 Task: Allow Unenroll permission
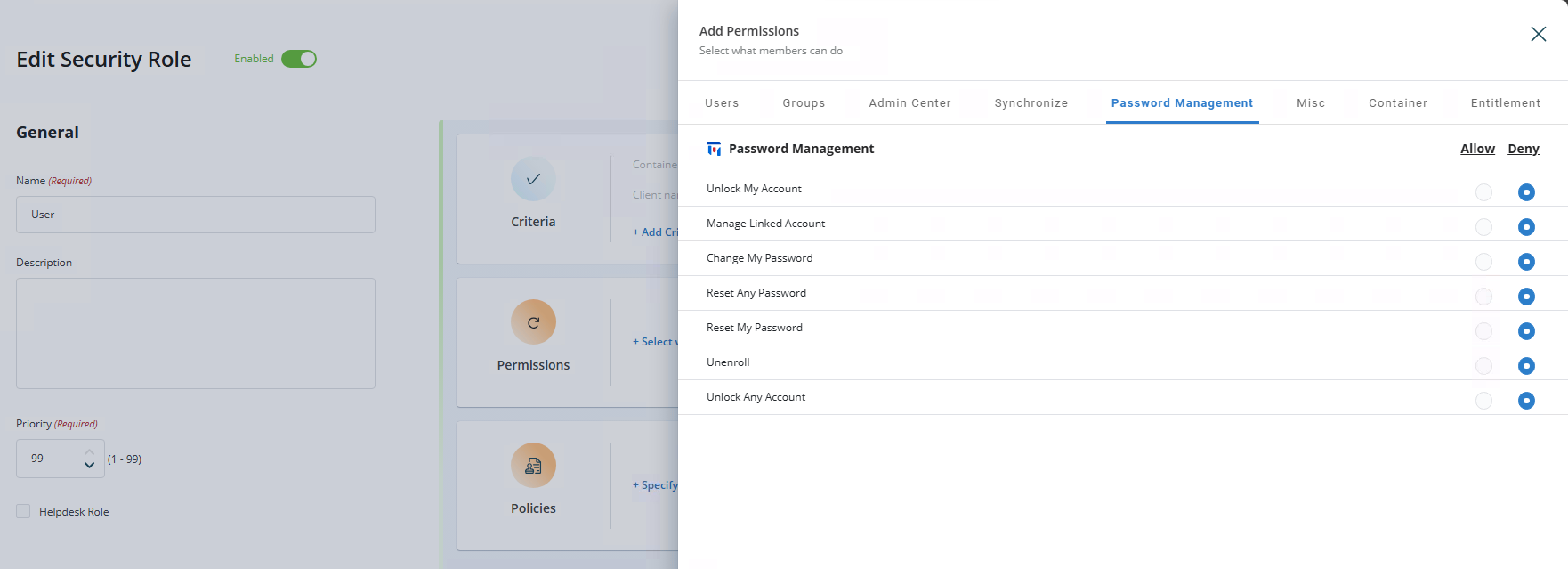pos(1483,366)
